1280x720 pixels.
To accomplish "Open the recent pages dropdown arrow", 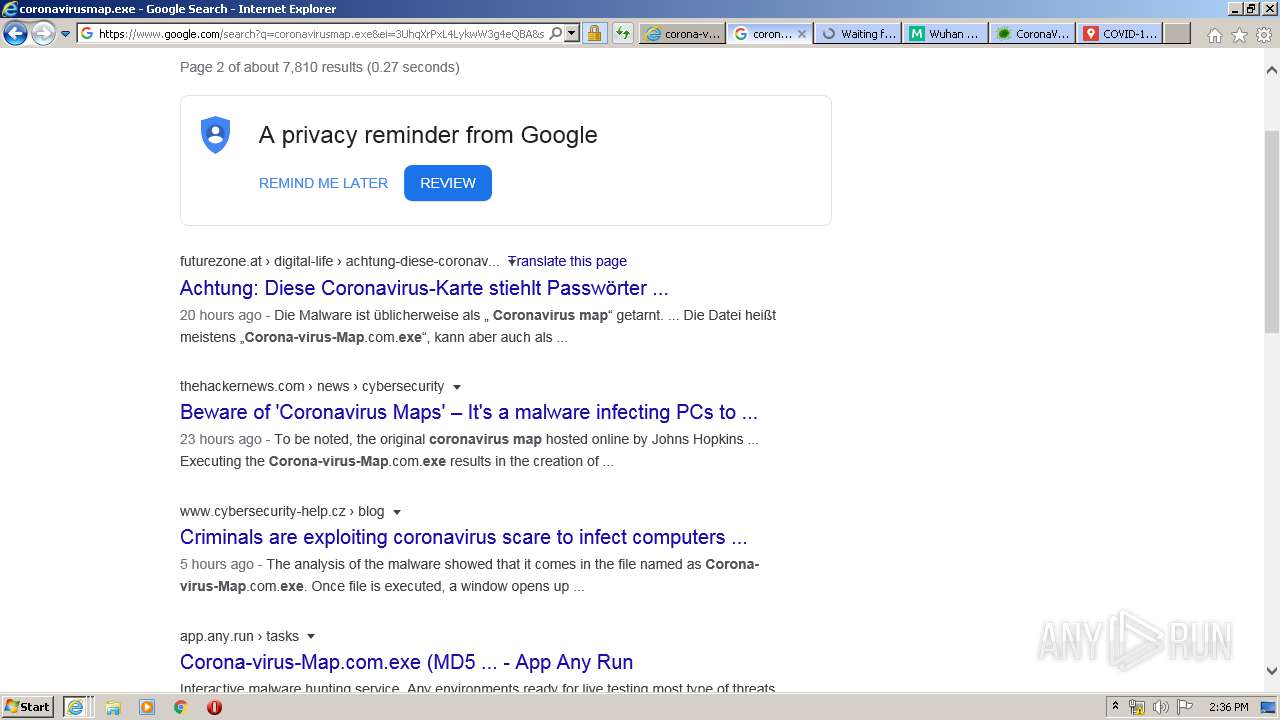I will tap(65, 34).
